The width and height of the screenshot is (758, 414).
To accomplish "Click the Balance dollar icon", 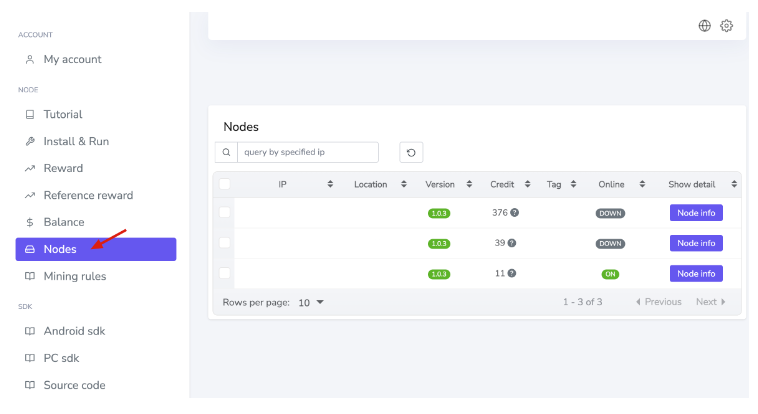I will [30, 222].
